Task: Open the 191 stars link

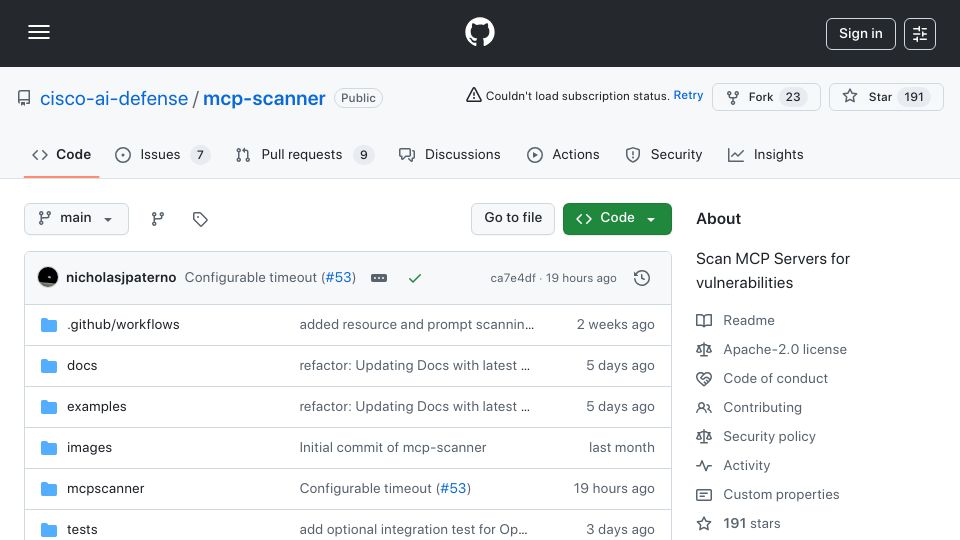Action: pos(752,523)
